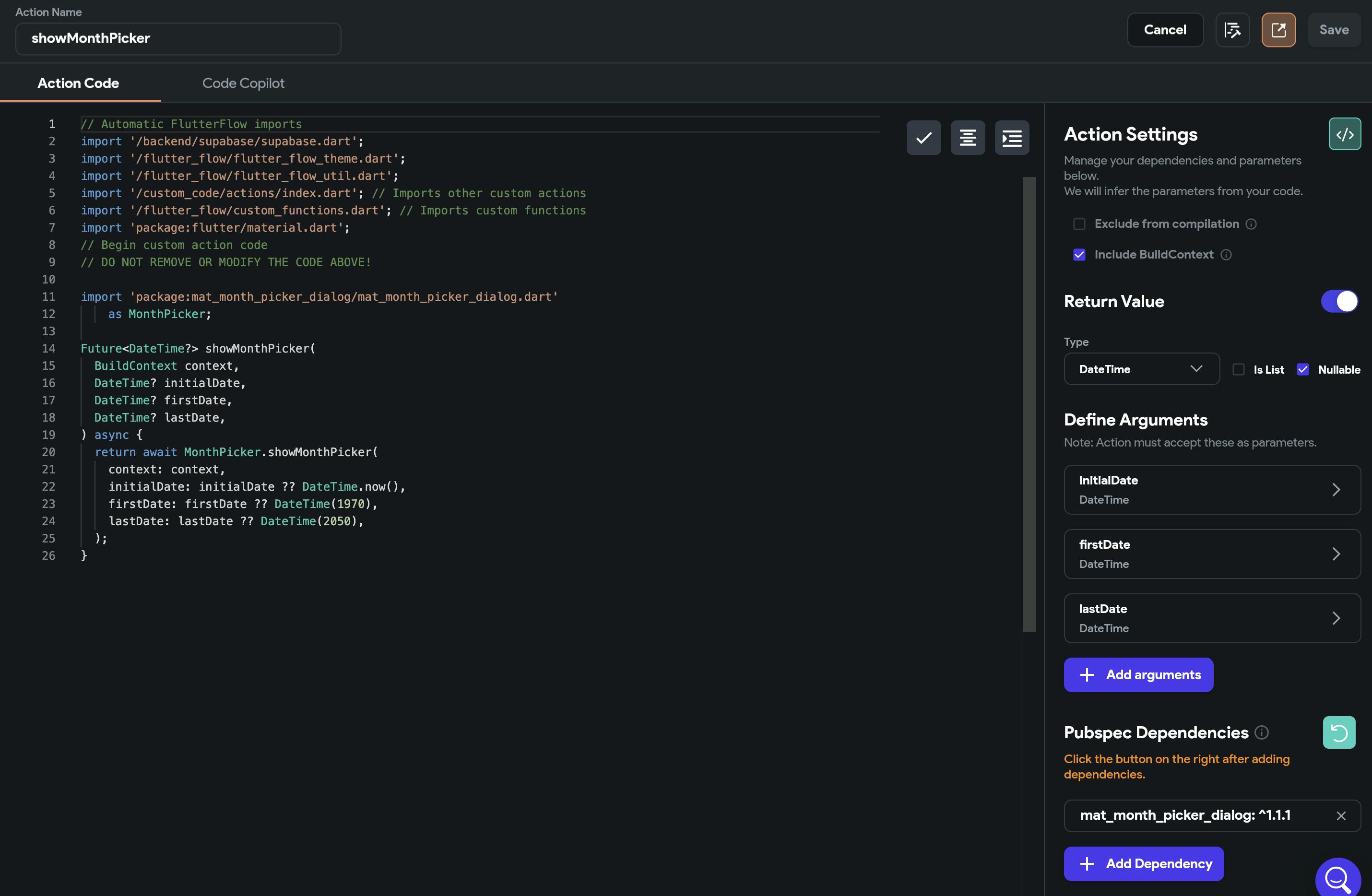Click line 23 firstDate DateTime(1970) code
Screen dimensions: 1372x896
click(243, 504)
